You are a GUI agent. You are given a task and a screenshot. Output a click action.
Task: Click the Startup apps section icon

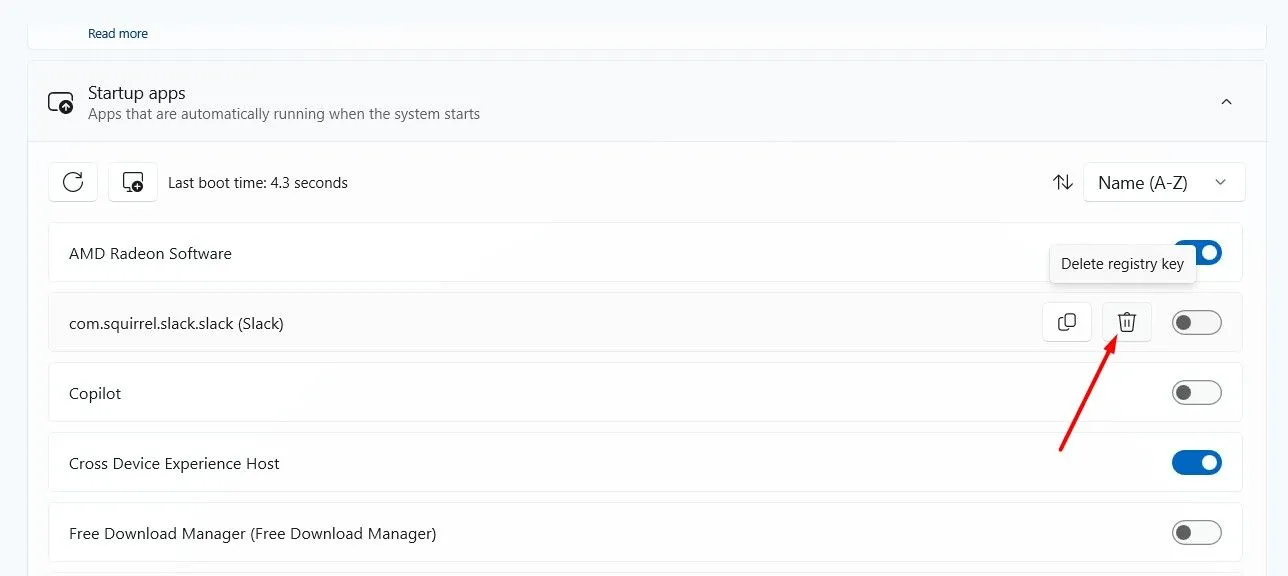click(61, 102)
